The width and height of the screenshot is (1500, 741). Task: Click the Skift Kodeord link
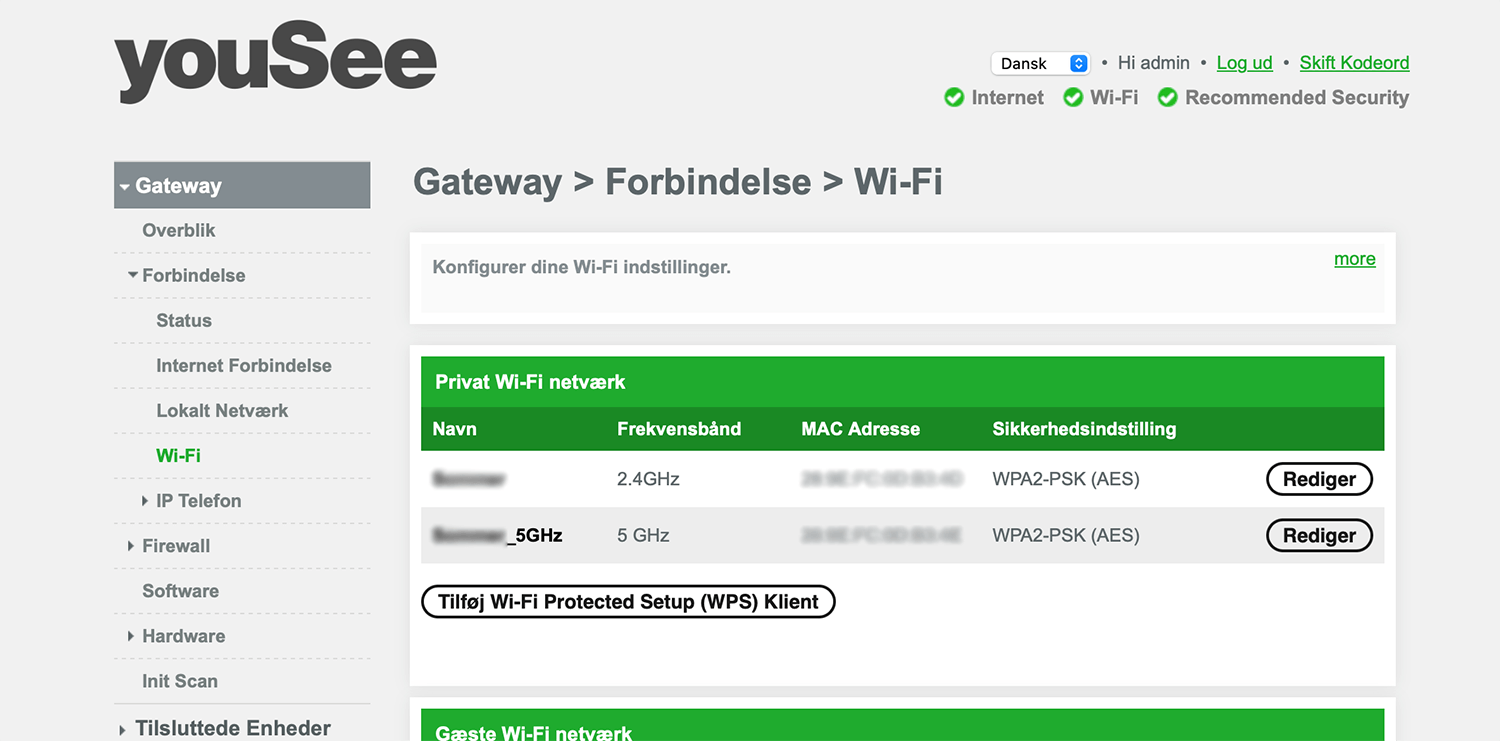click(1354, 63)
